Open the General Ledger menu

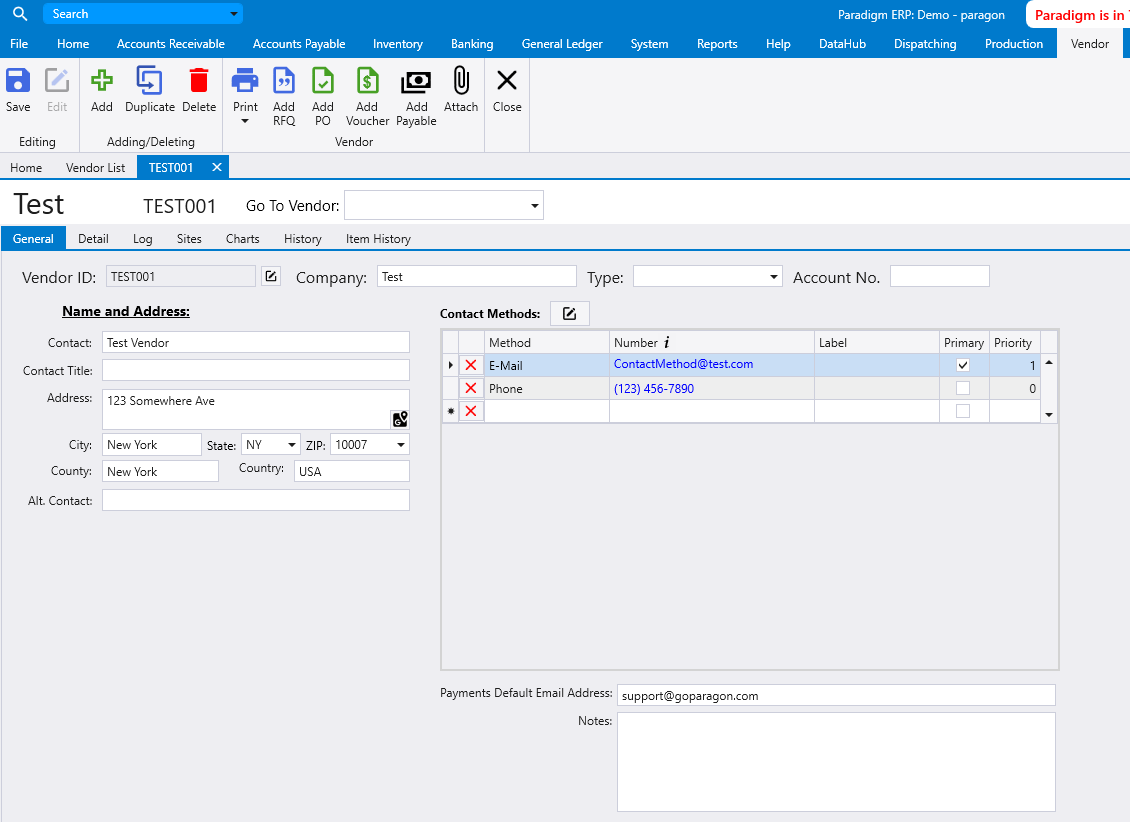tap(562, 44)
